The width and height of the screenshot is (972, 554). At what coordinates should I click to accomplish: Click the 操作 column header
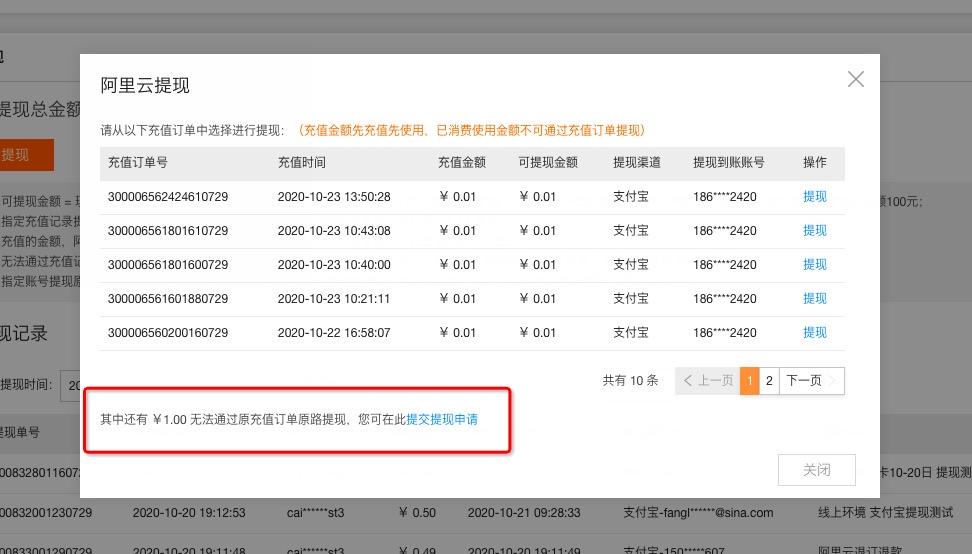[x=815, y=162]
